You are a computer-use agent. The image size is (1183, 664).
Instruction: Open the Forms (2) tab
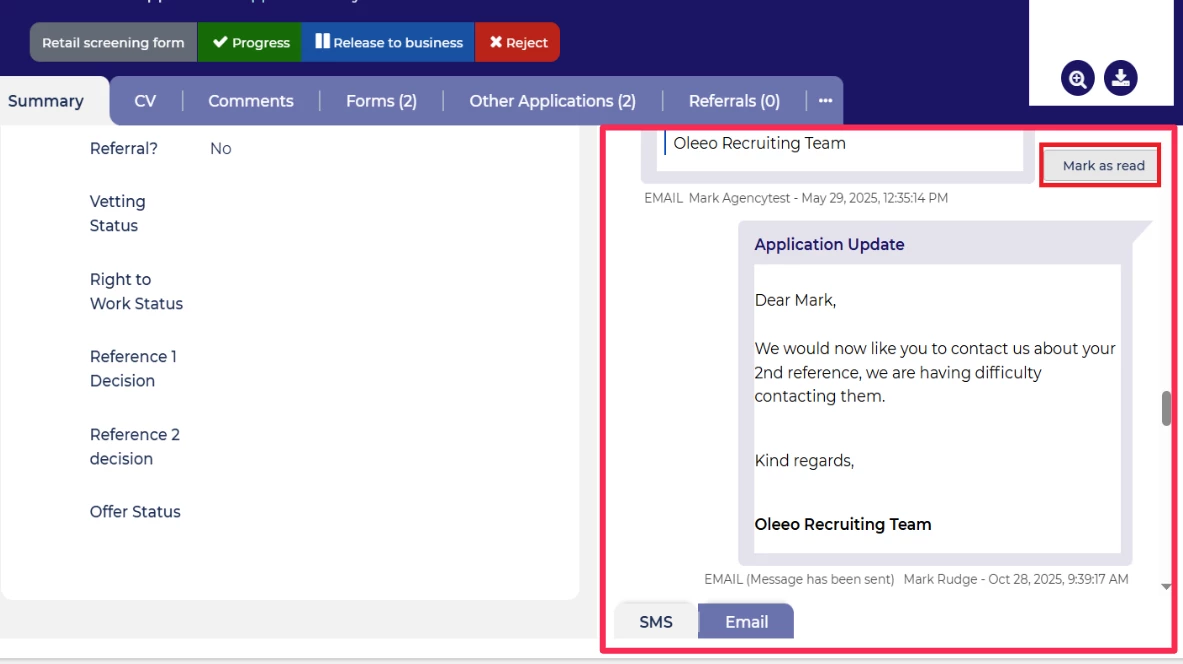(x=381, y=101)
